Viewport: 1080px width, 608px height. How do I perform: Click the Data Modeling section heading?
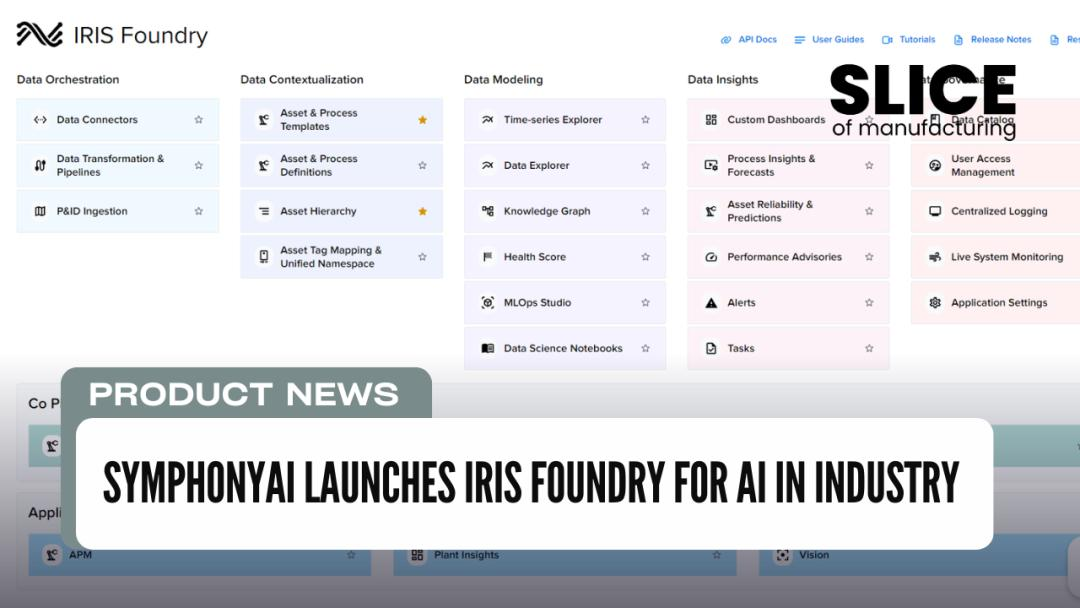click(503, 80)
